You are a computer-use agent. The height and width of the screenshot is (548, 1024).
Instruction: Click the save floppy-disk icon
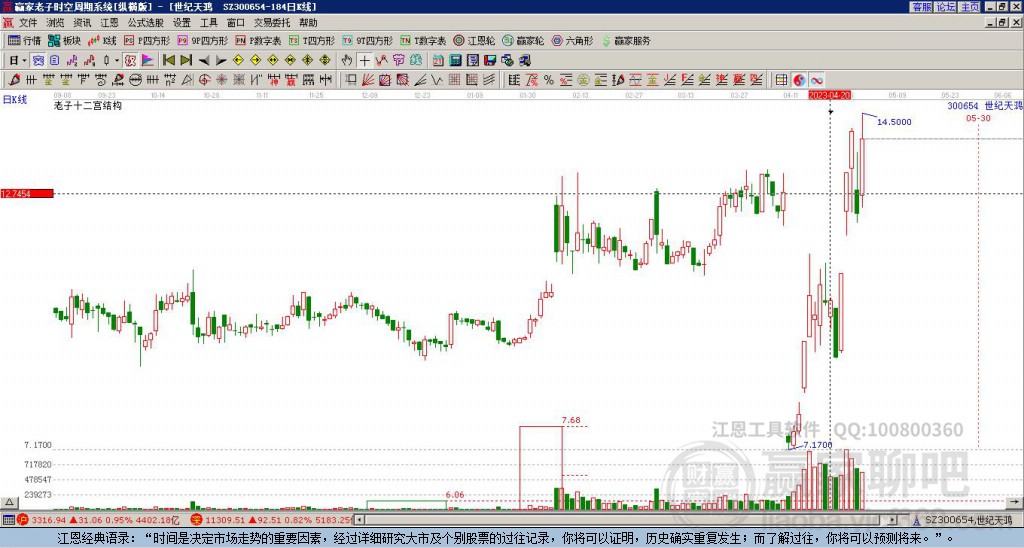[x=490, y=60]
